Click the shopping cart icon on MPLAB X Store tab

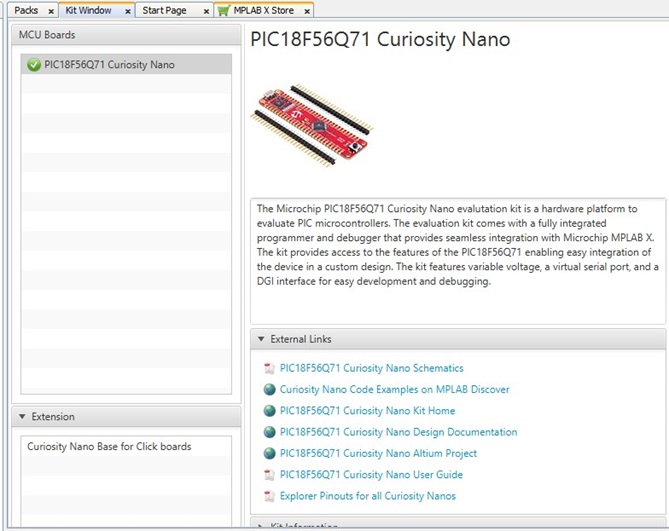point(224,11)
